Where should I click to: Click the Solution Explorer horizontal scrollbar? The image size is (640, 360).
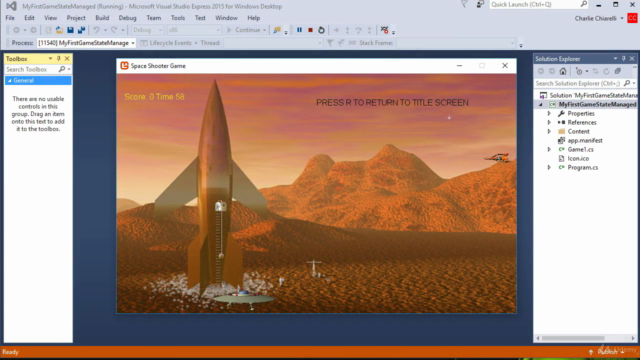(573, 338)
